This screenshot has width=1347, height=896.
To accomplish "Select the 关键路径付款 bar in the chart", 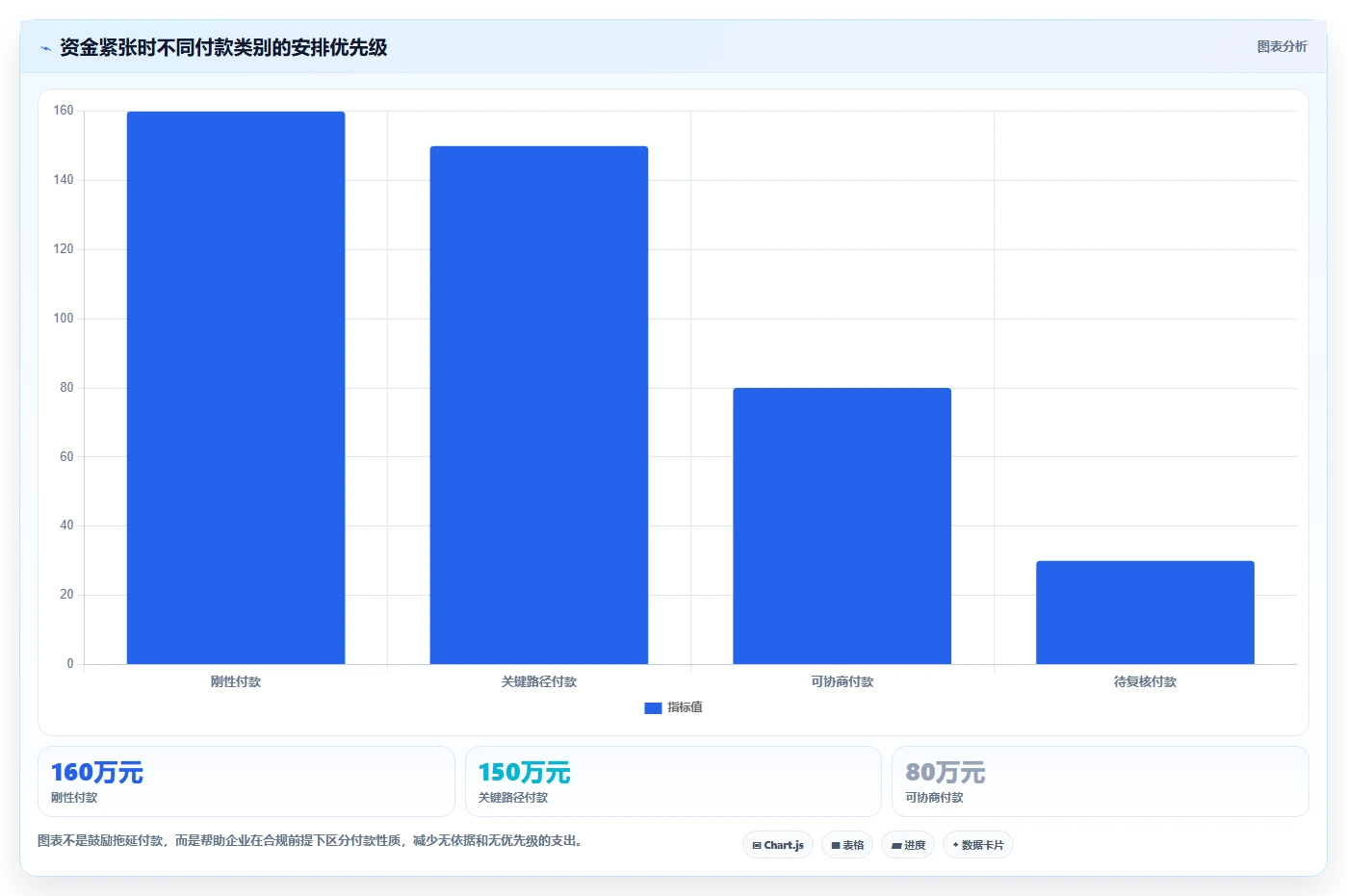I will (x=539, y=405).
